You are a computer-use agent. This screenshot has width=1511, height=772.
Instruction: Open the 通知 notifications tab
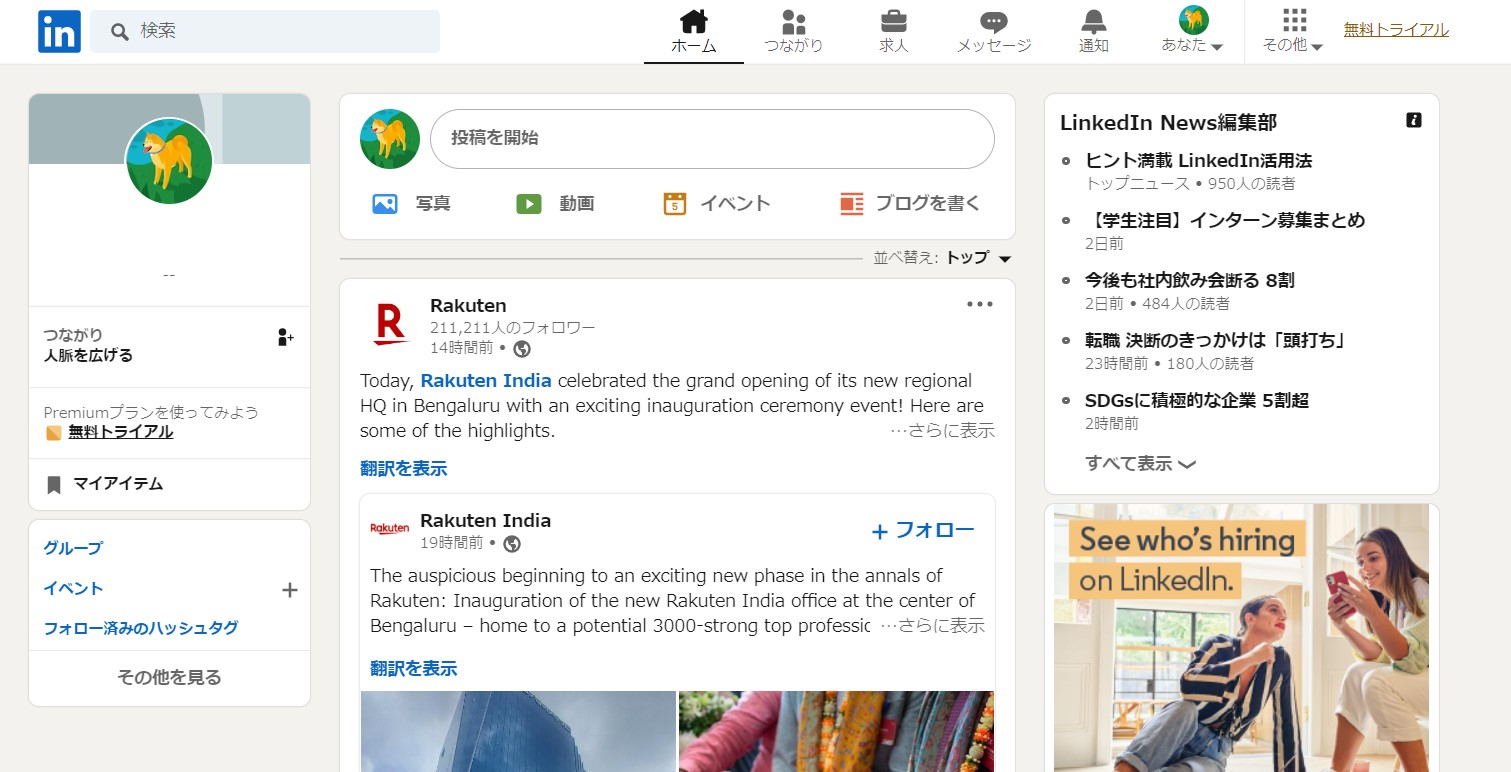point(1094,32)
